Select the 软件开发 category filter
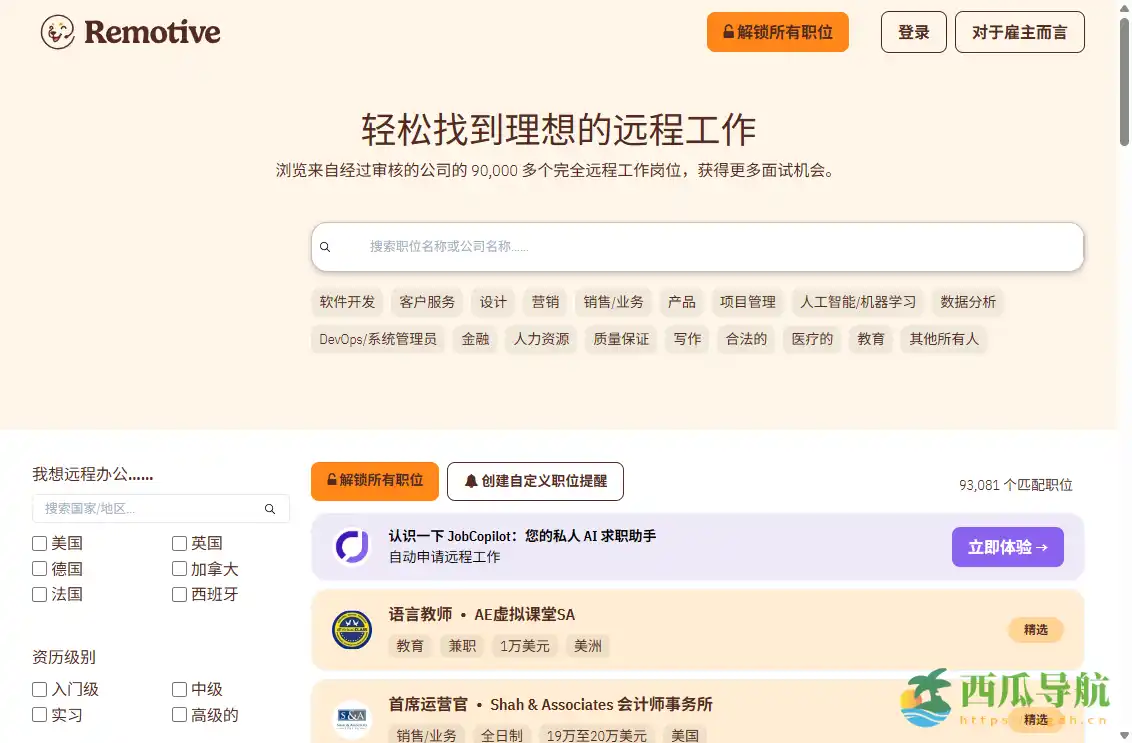The width and height of the screenshot is (1132, 743). click(x=347, y=302)
